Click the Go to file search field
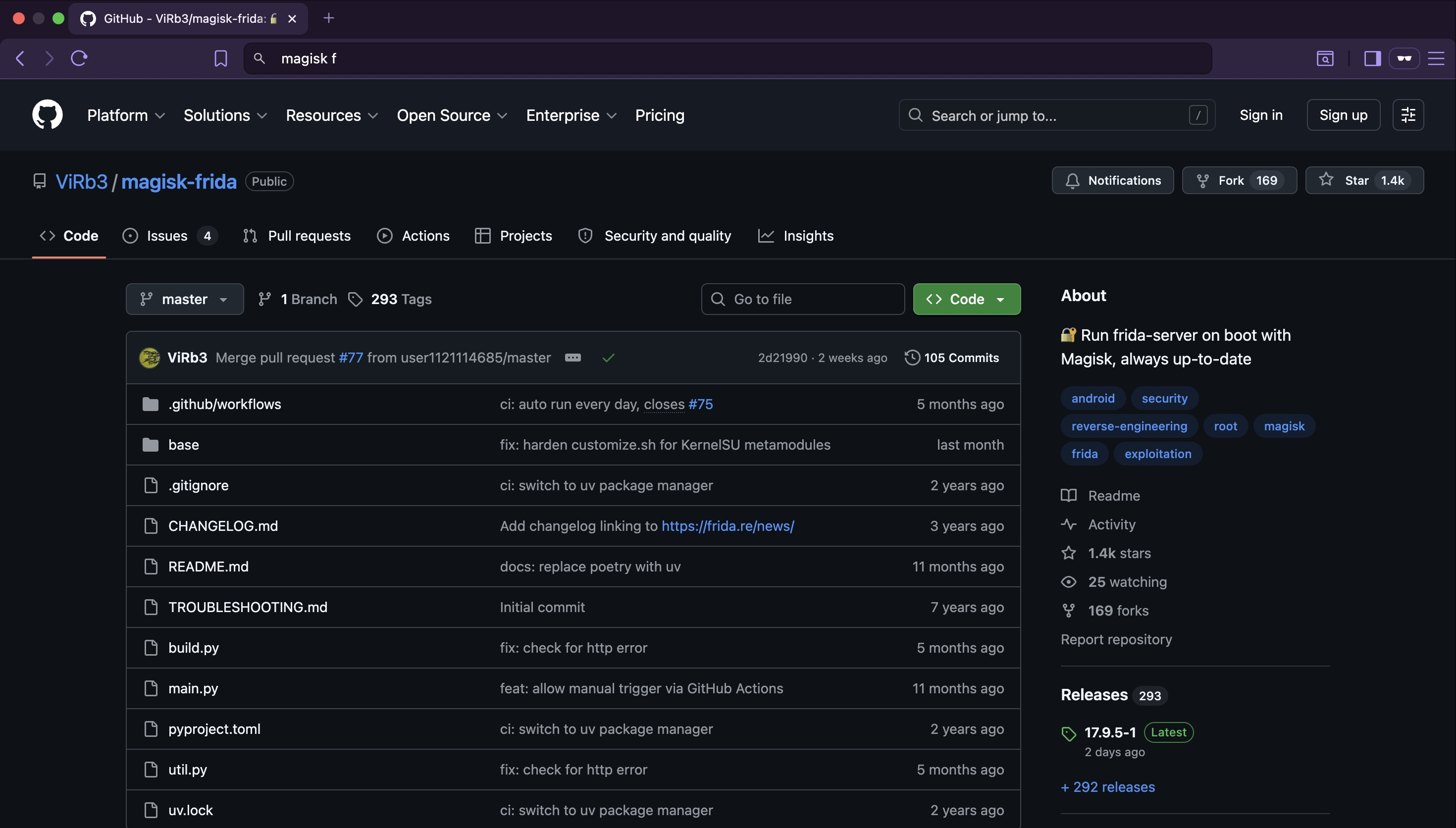Screen dimensions: 1456x828 (x=803, y=299)
